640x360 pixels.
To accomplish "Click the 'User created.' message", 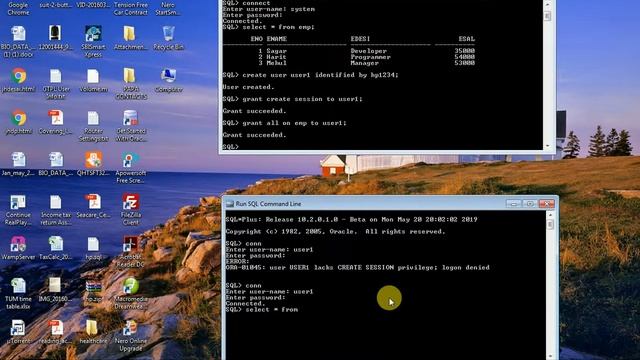I will click(248, 87).
